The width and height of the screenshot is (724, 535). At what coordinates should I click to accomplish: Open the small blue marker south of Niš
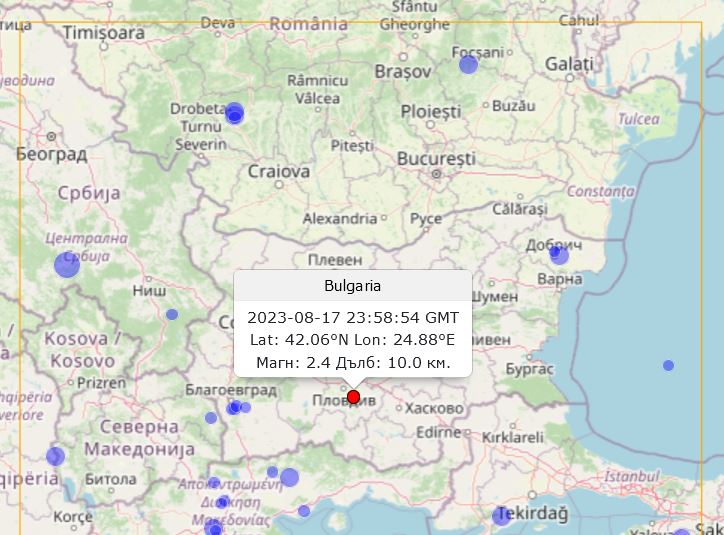coord(172,314)
